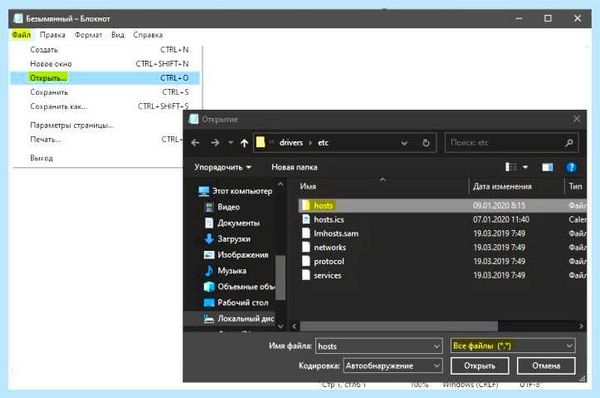Select the networks file

click(442, 248)
